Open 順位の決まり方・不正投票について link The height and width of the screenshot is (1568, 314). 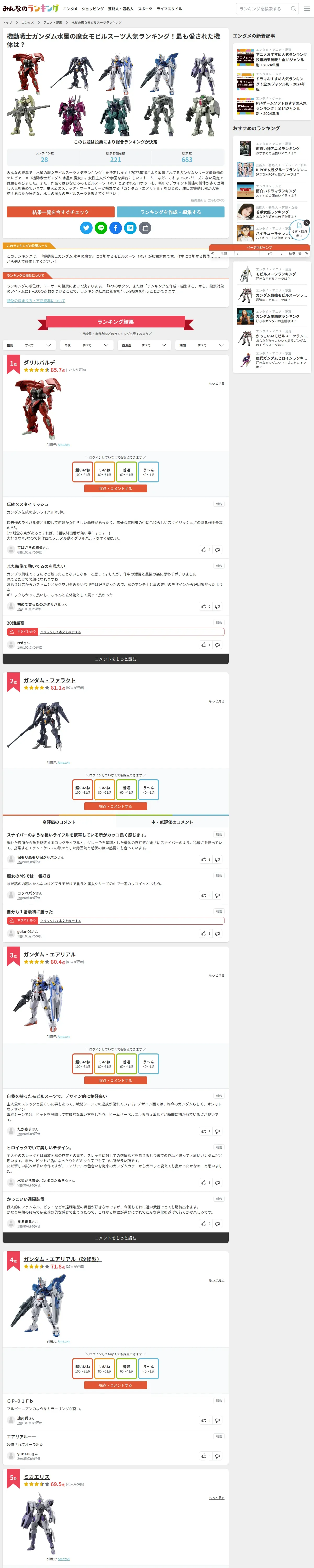(36, 301)
